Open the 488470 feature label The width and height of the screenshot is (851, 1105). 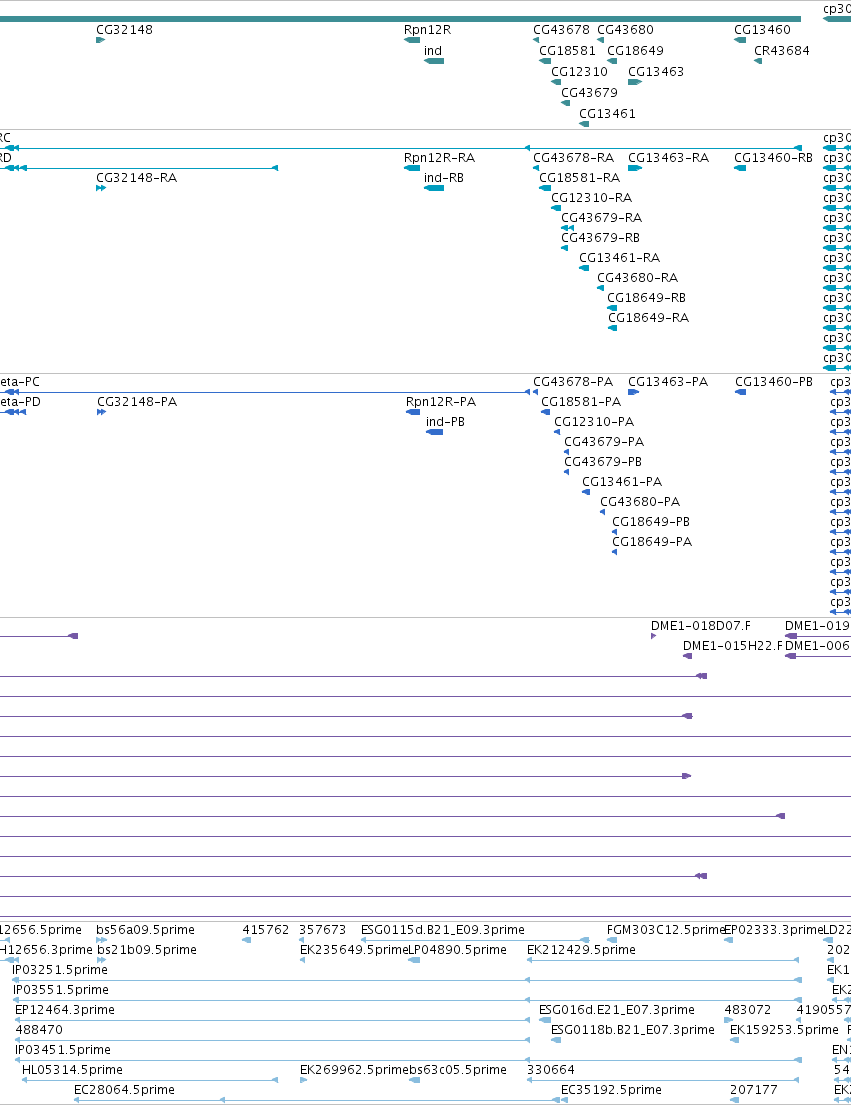(39, 1030)
